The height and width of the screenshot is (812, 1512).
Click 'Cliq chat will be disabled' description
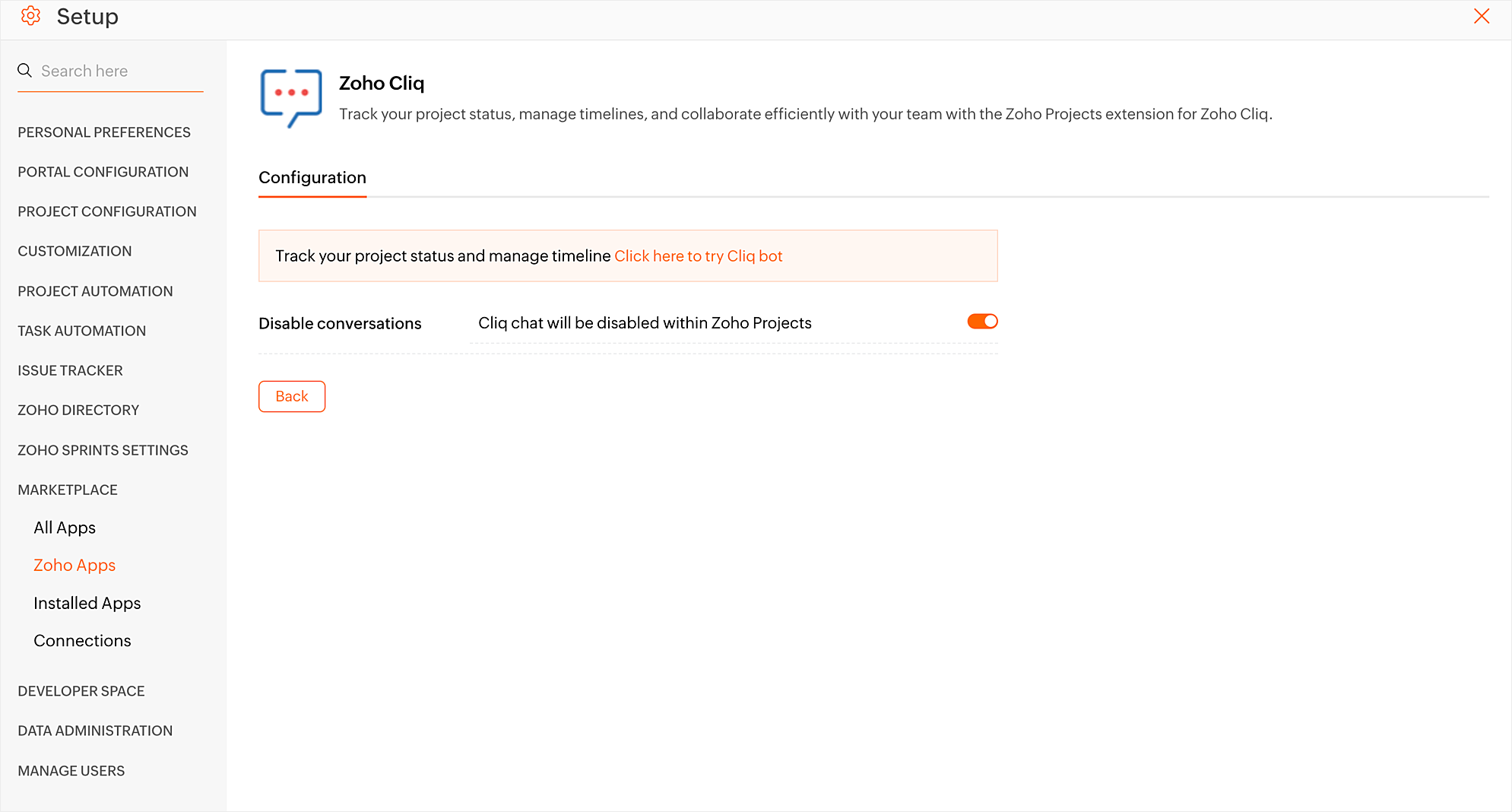pos(645,323)
